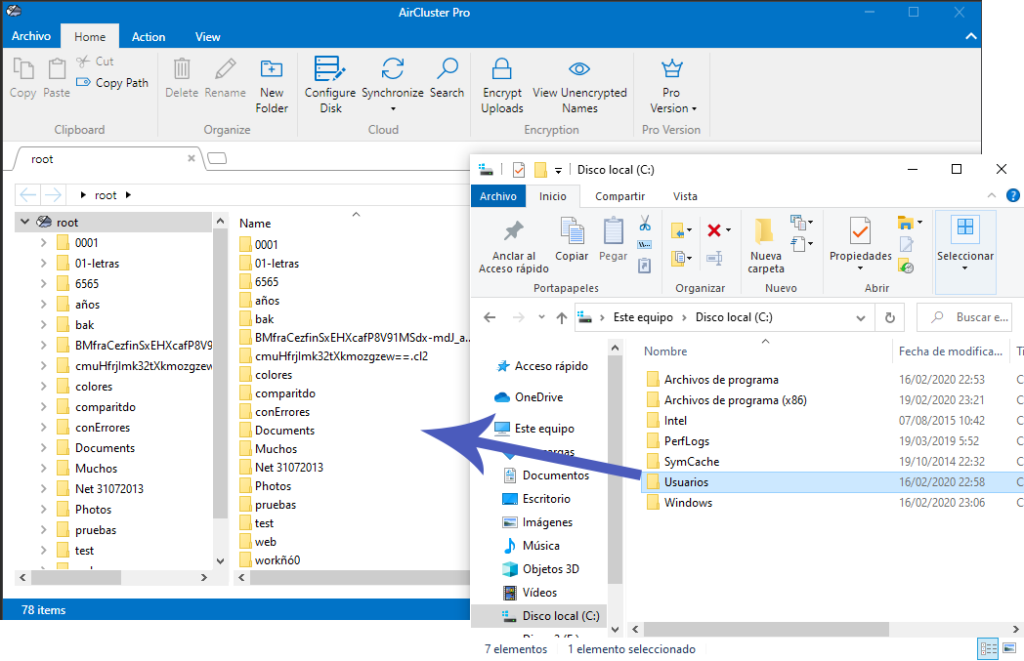Sort by Nombre column in Explorer
Screen dimensions: 1024x661
tap(665, 351)
